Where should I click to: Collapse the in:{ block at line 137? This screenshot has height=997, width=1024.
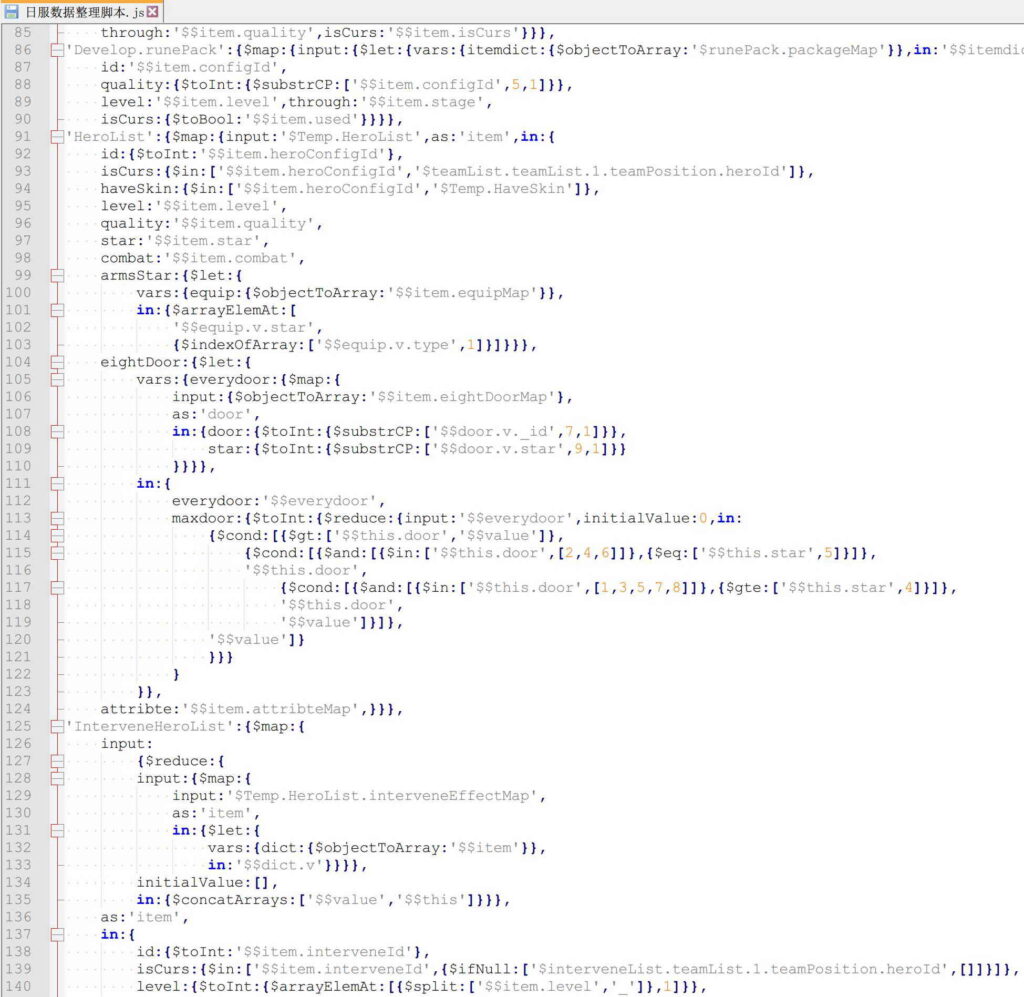[x=56, y=934]
